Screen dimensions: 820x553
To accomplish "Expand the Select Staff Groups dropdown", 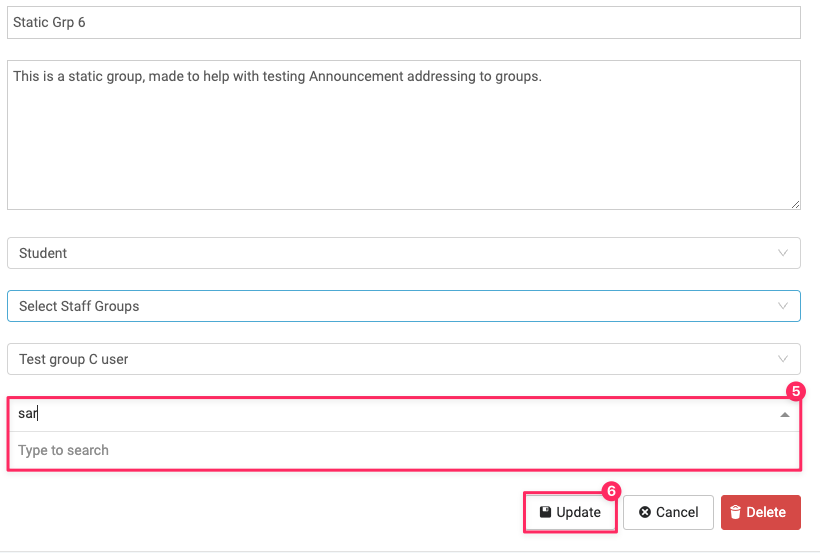I will 403,306.
